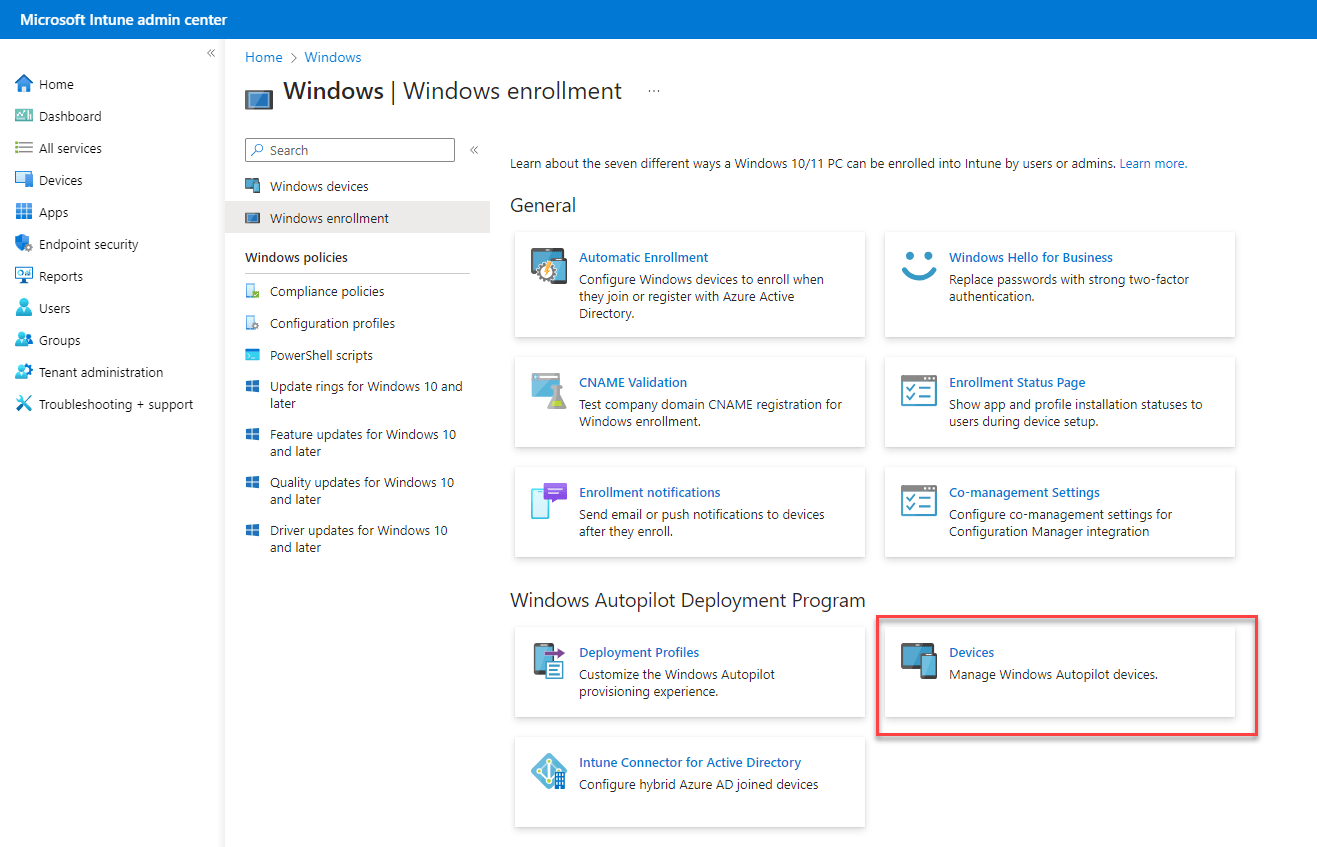
Task: Click the Enrollment Status Page checklist icon
Action: point(919,391)
